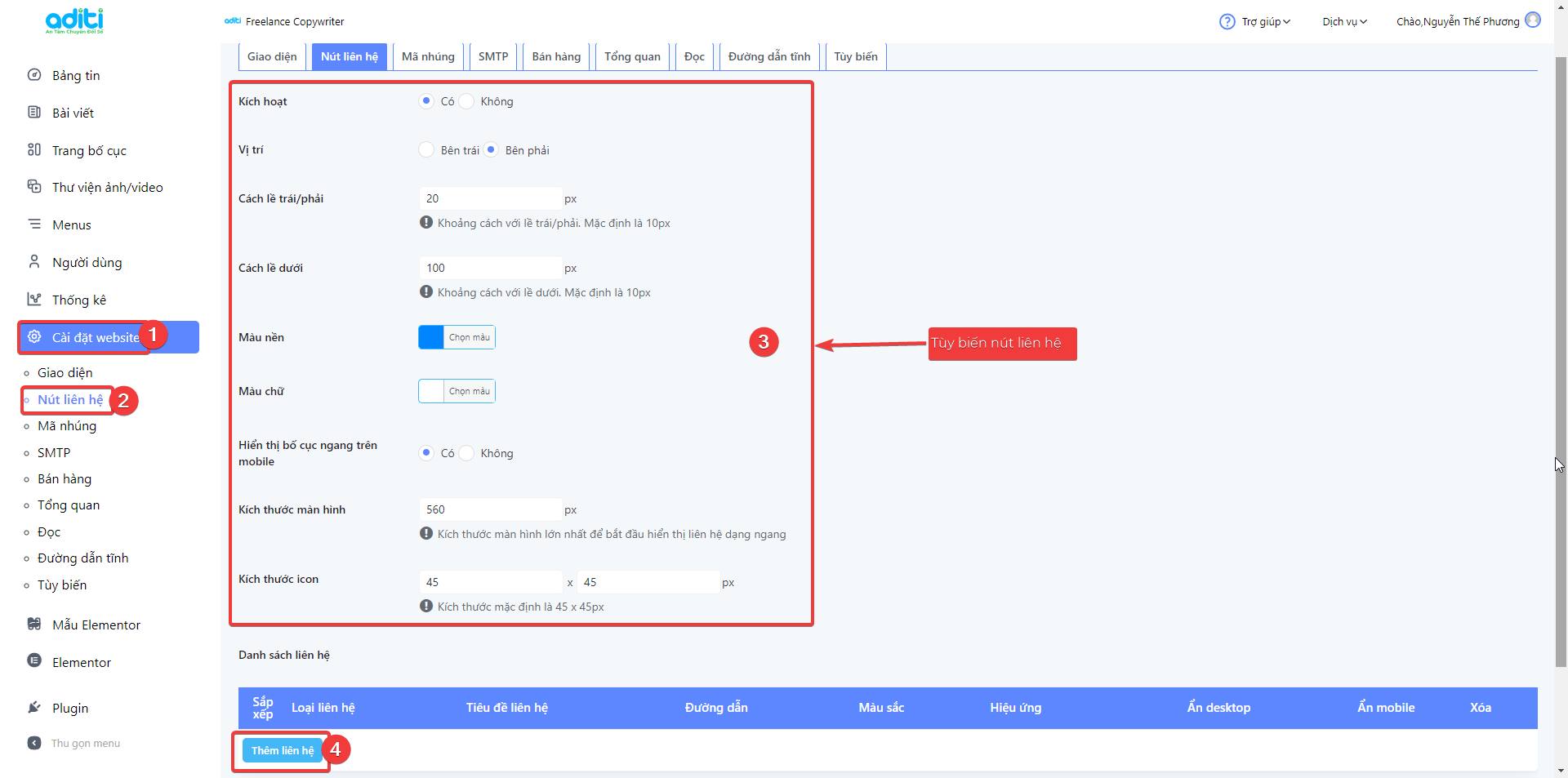
Task: Open the Trợ giúp dropdown
Action: point(1265,22)
